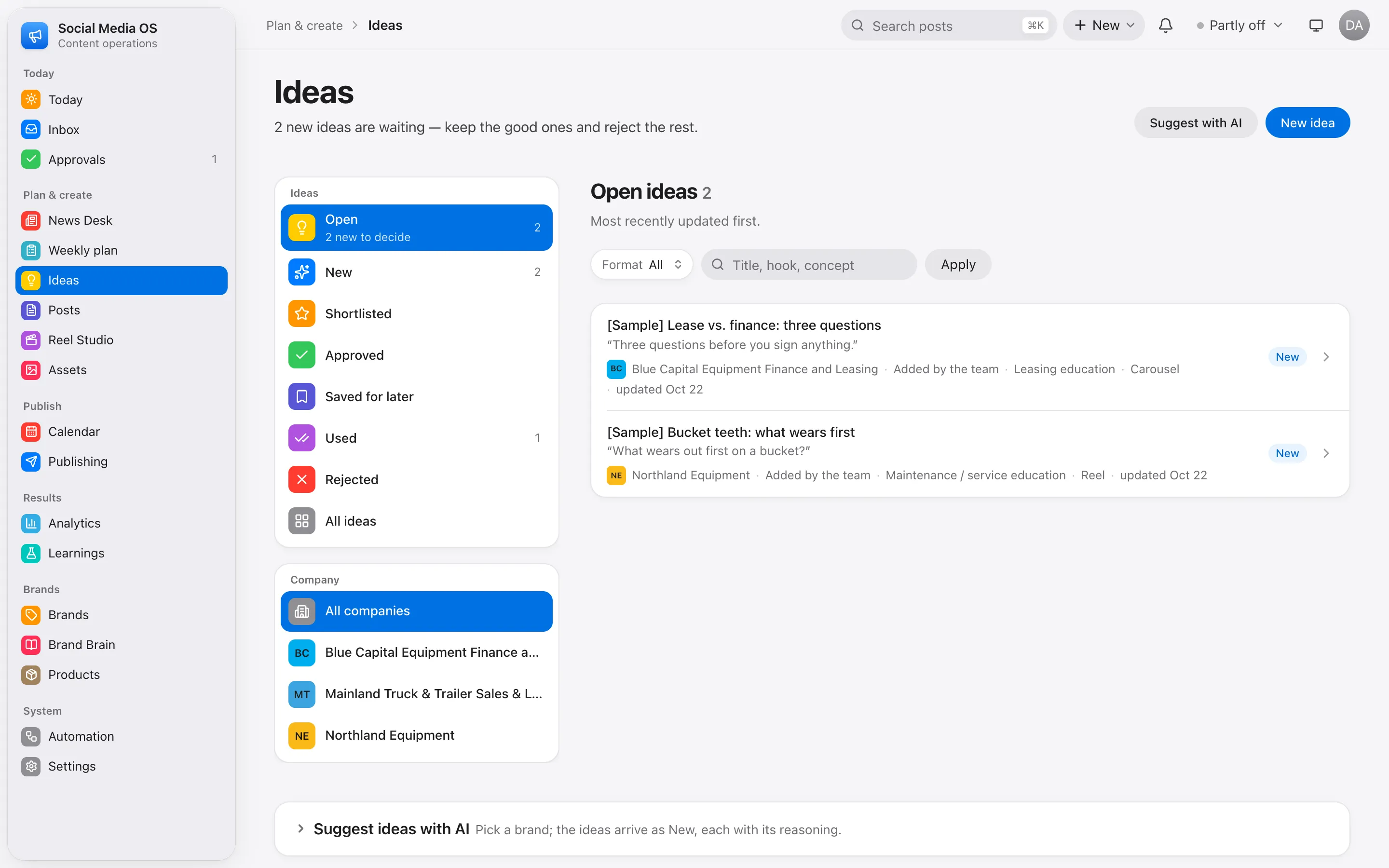Focus the Title, hook, concept search field

coord(809,265)
